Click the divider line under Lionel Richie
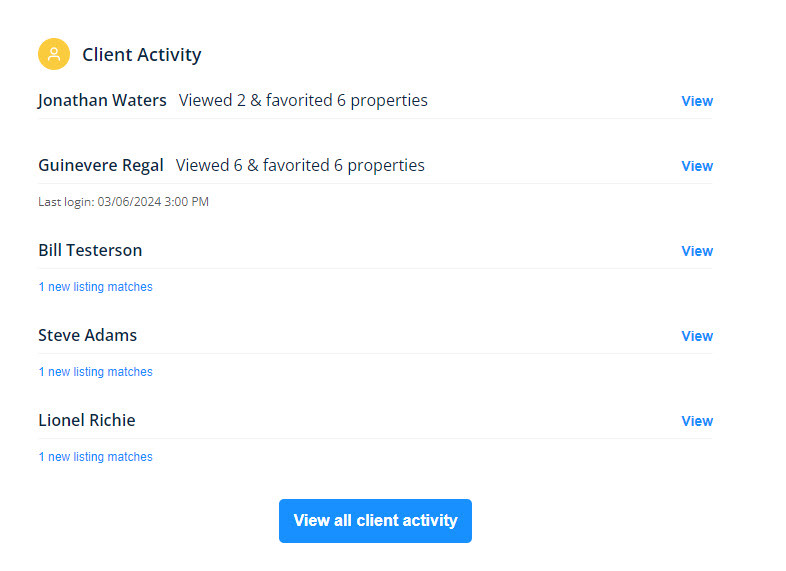The width and height of the screenshot is (786, 571). [375, 439]
